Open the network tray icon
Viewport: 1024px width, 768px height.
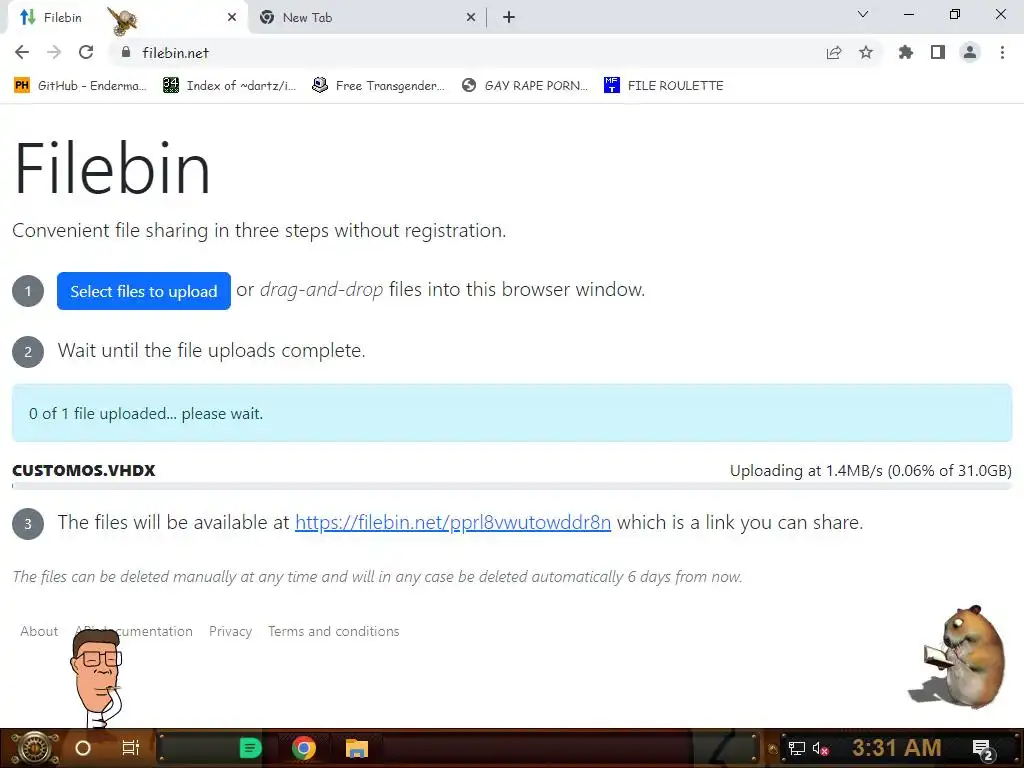pyautogui.click(x=797, y=748)
